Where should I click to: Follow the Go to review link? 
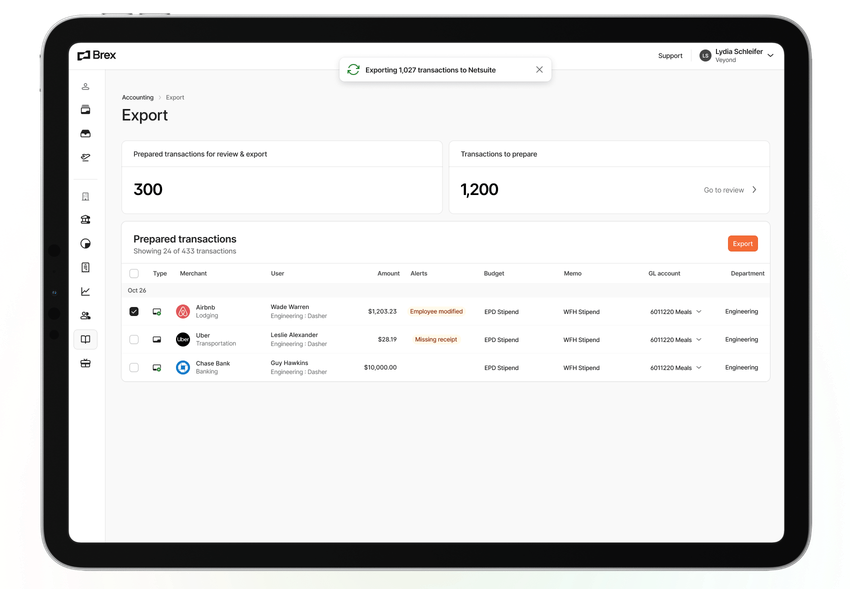point(724,190)
